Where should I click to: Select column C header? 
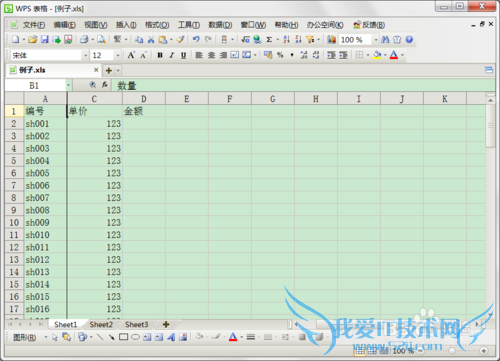click(x=94, y=99)
